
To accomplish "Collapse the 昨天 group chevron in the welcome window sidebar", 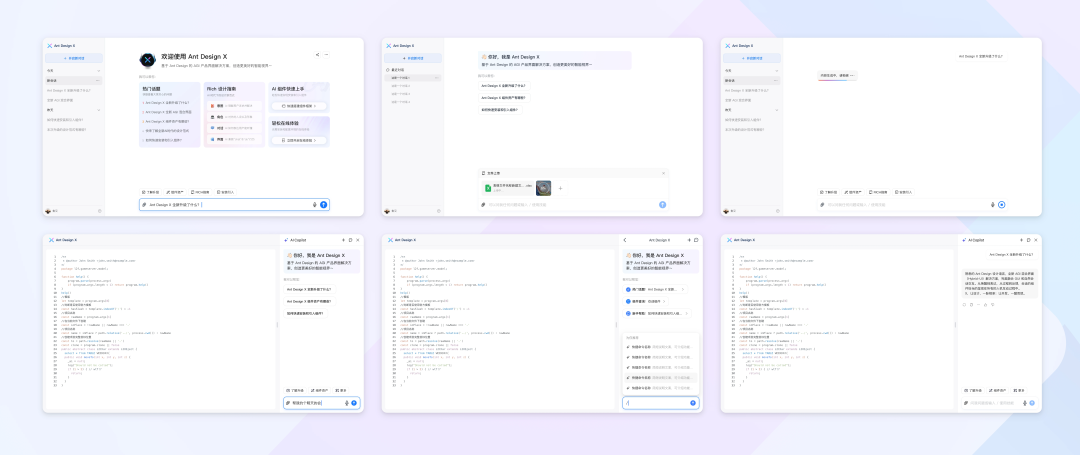I will pos(98,110).
